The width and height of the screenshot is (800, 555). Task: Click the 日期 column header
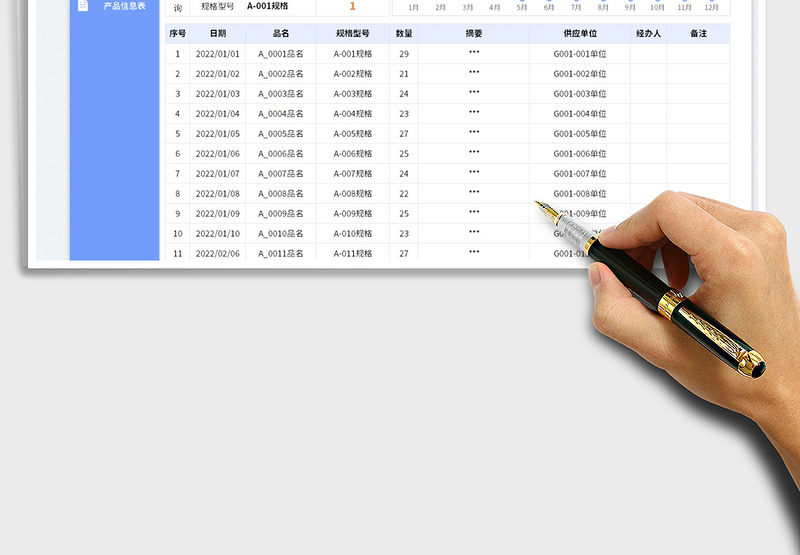(218, 34)
